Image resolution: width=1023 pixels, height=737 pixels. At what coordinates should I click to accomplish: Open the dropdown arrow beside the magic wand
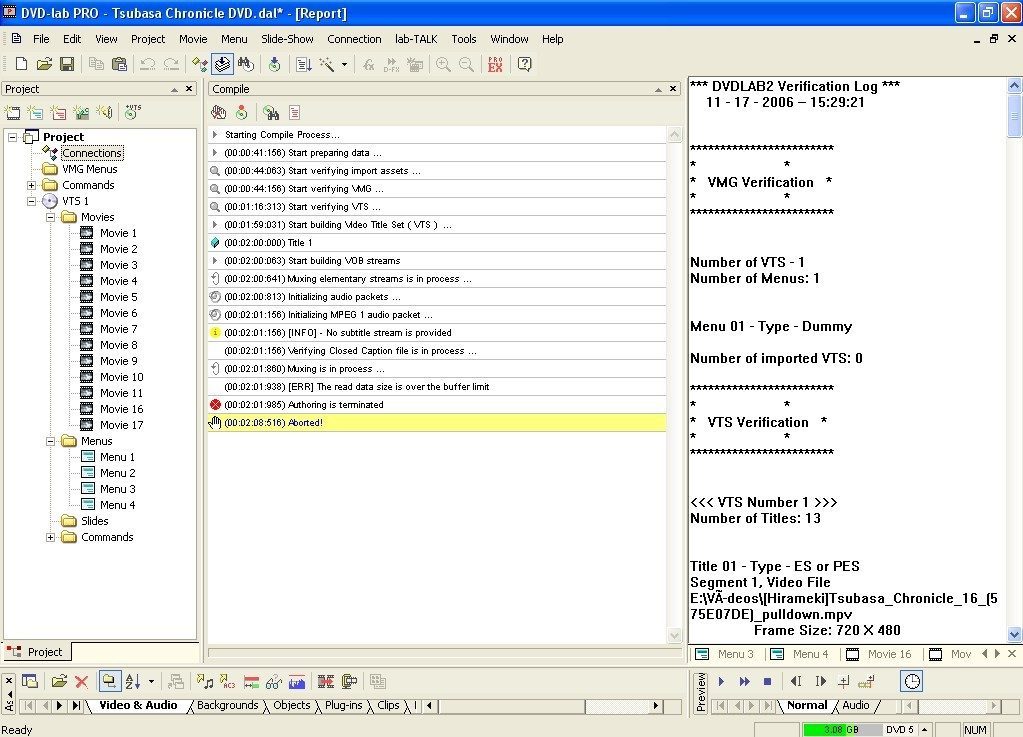coord(344,64)
